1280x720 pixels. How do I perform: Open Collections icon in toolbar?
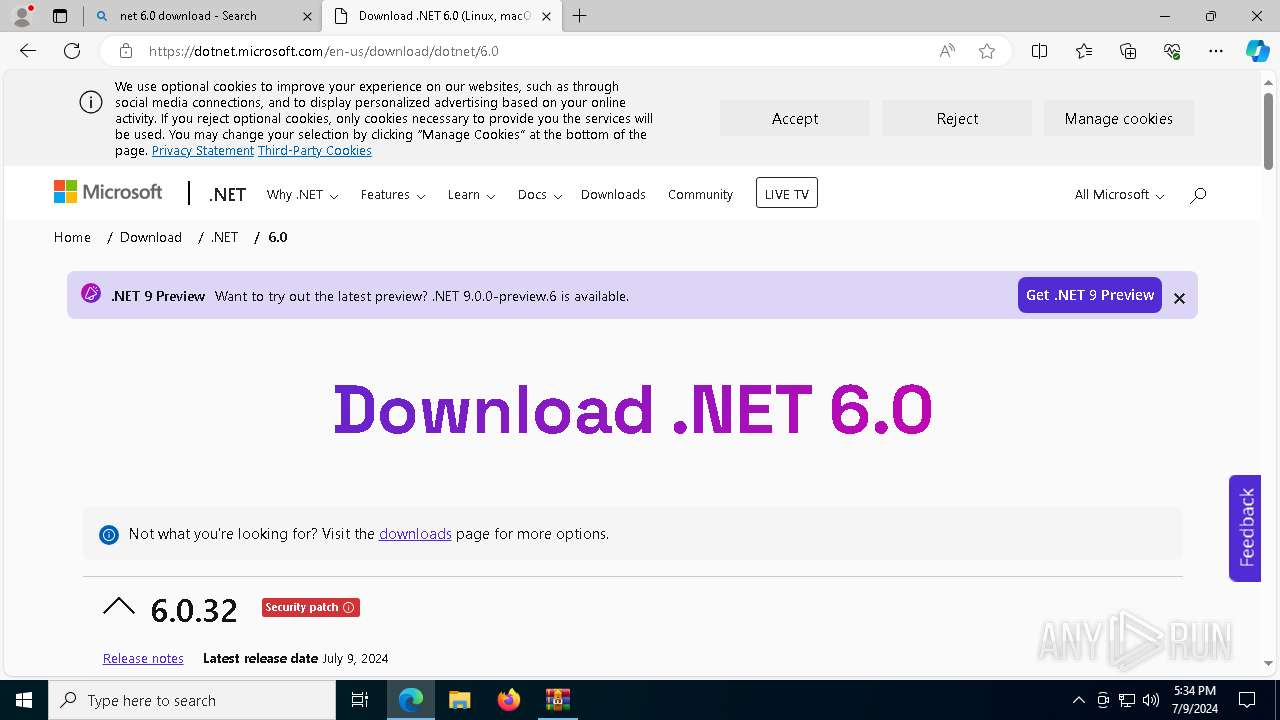1128,51
